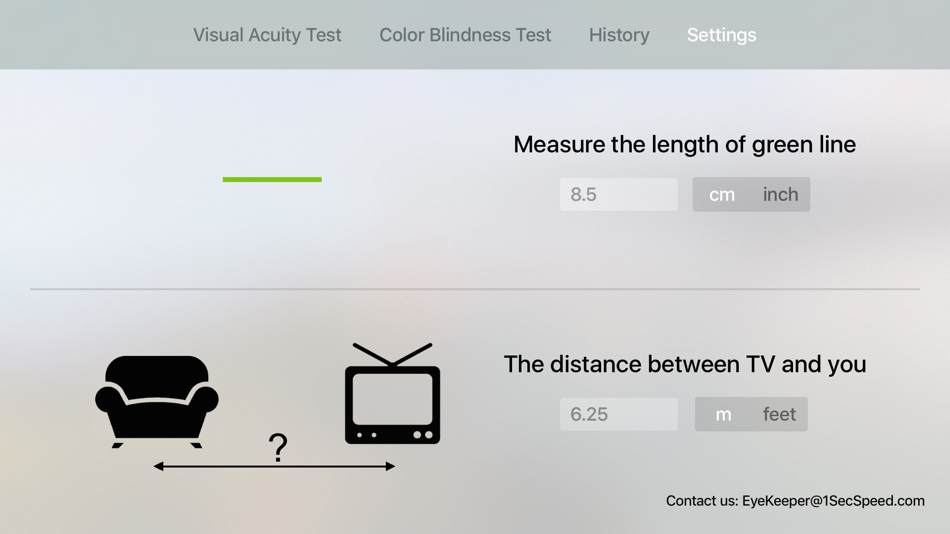
Task: Click the TV distance field showing 6.25
Action: point(618,414)
